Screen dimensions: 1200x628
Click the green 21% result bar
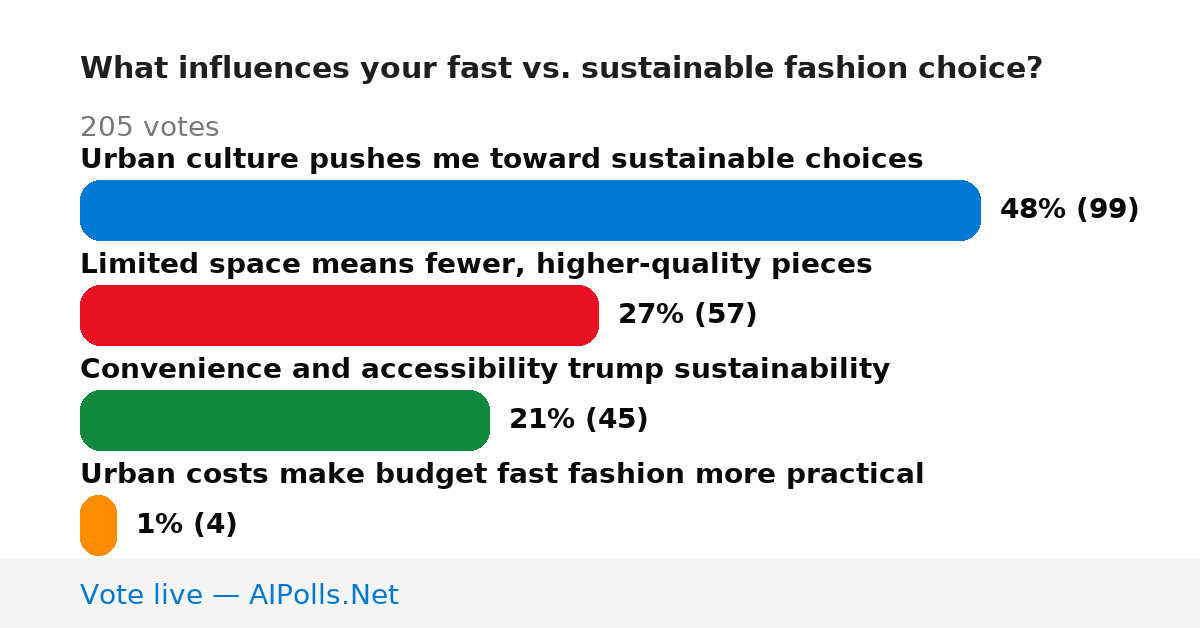point(285,420)
